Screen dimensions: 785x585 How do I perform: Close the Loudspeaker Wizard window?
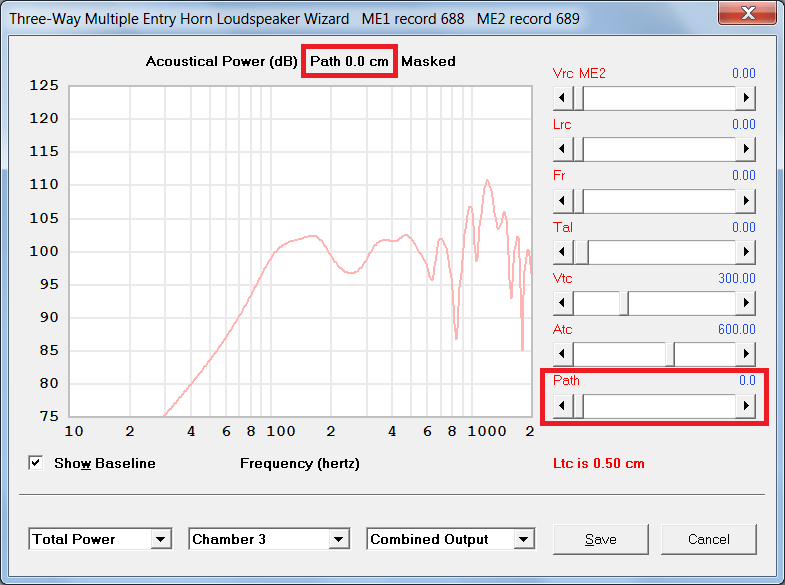tap(748, 13)
